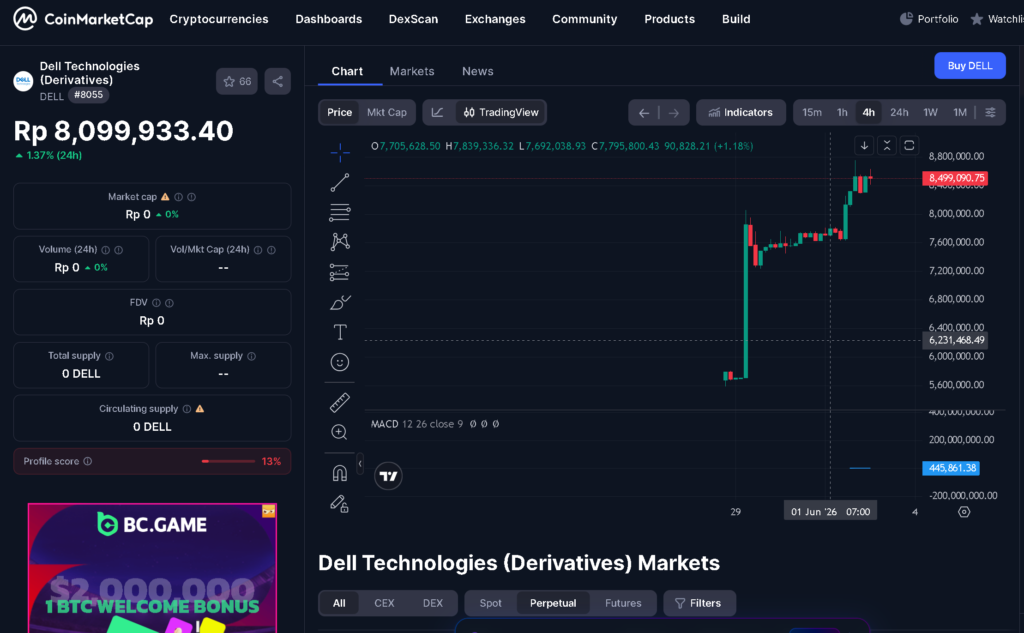The height and width of the screenshot is (633, 1024).
Task: Select the XABCD pattern tool
Action: pos(340,242)
